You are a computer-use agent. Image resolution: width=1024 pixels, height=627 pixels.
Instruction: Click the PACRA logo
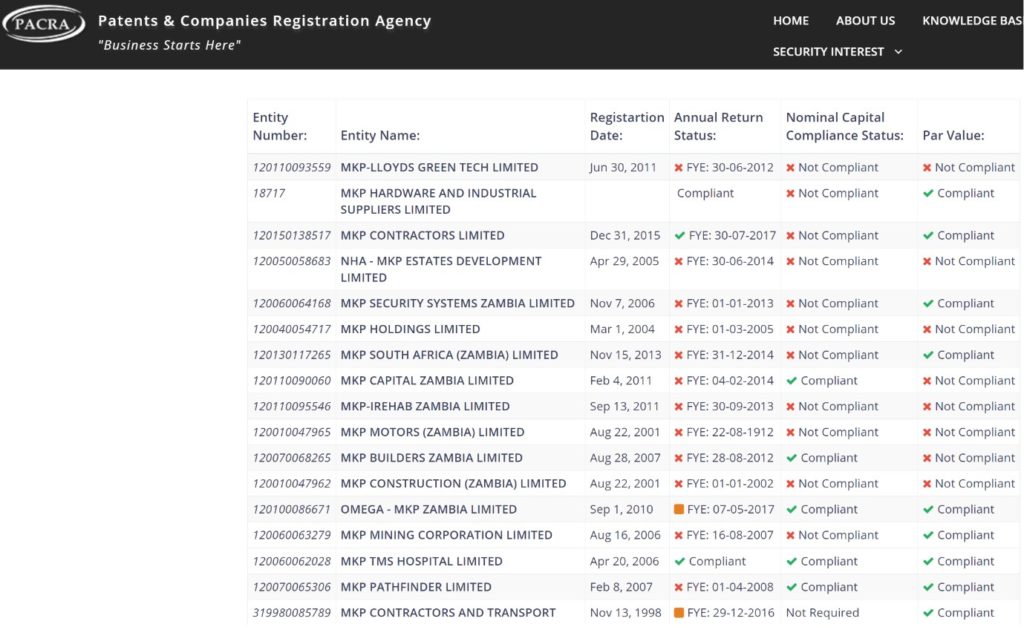coord(44,24)
